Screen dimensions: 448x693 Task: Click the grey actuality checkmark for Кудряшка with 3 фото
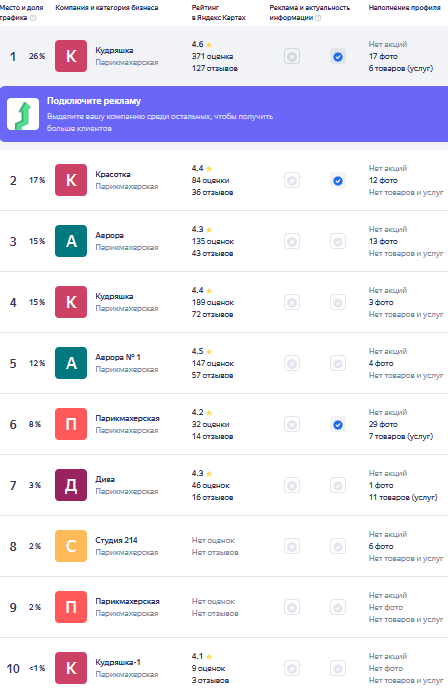(x=338, y=303)
